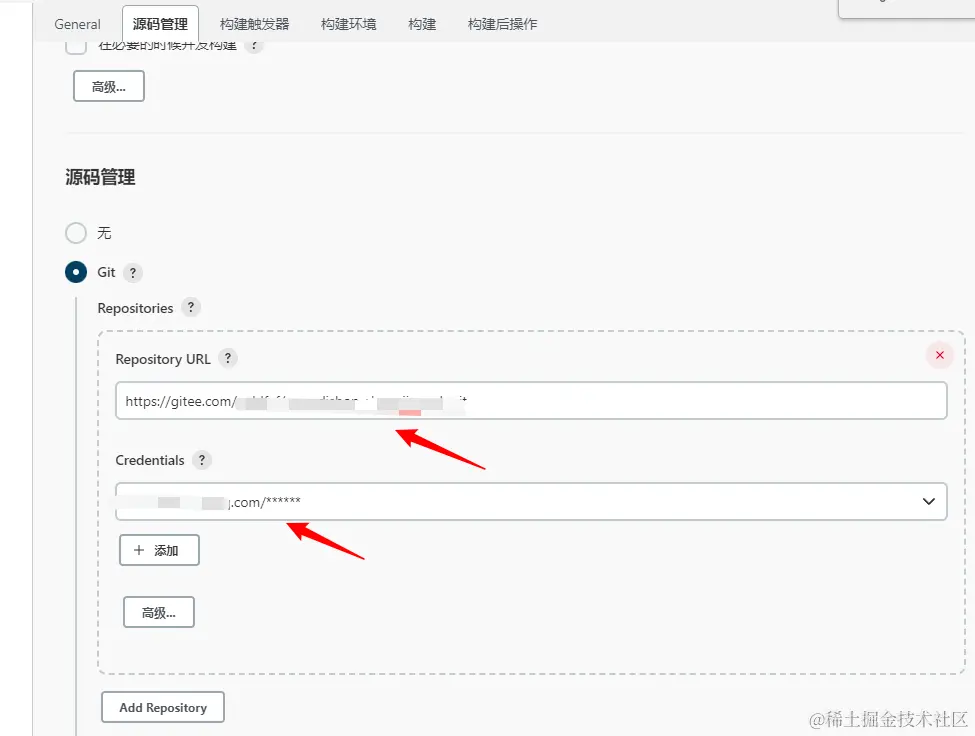Focus the Repository URL input field
The width and height of the screenshot is (975, 736).
(531, 401)
